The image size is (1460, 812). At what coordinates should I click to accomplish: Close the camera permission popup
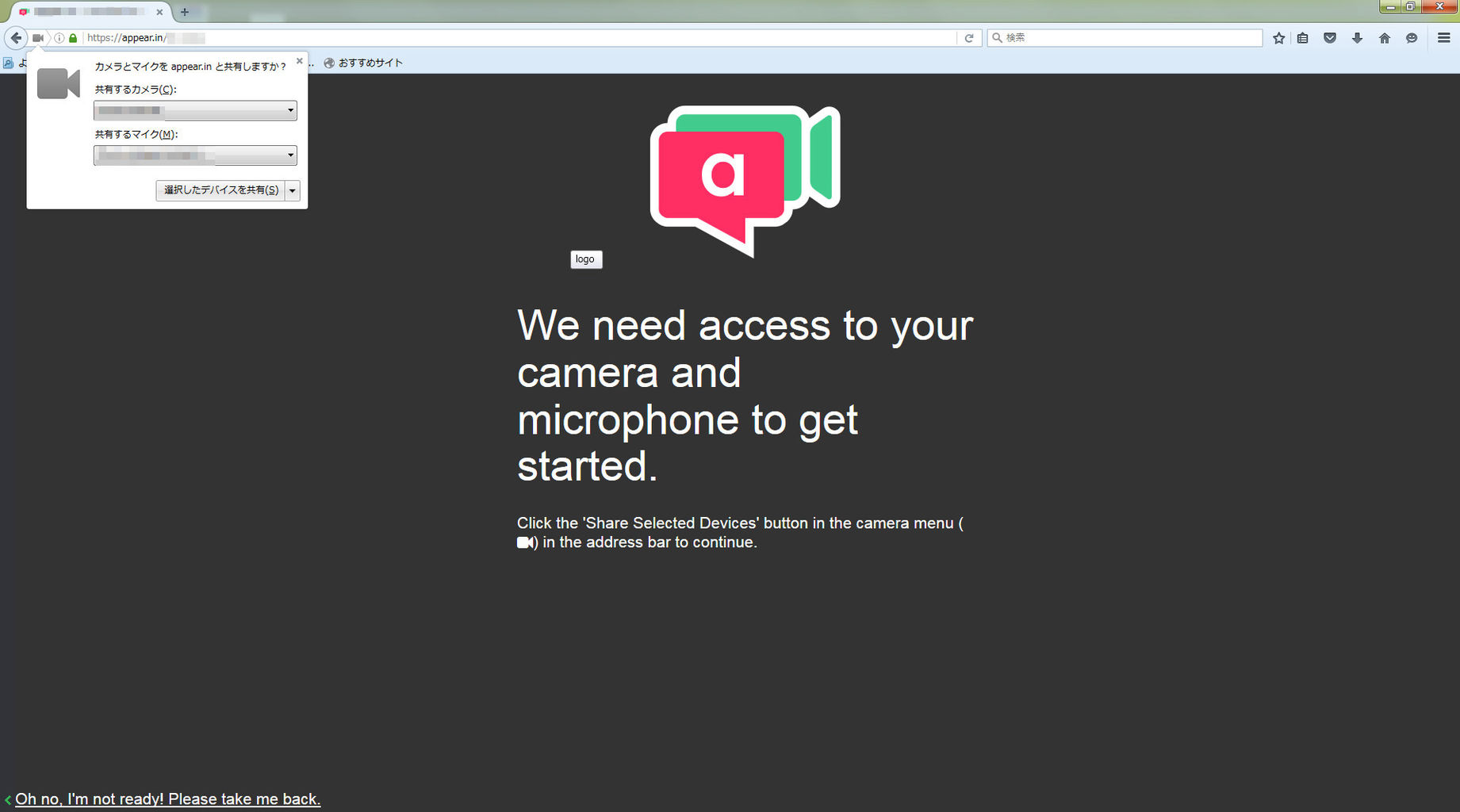[299, 61]
